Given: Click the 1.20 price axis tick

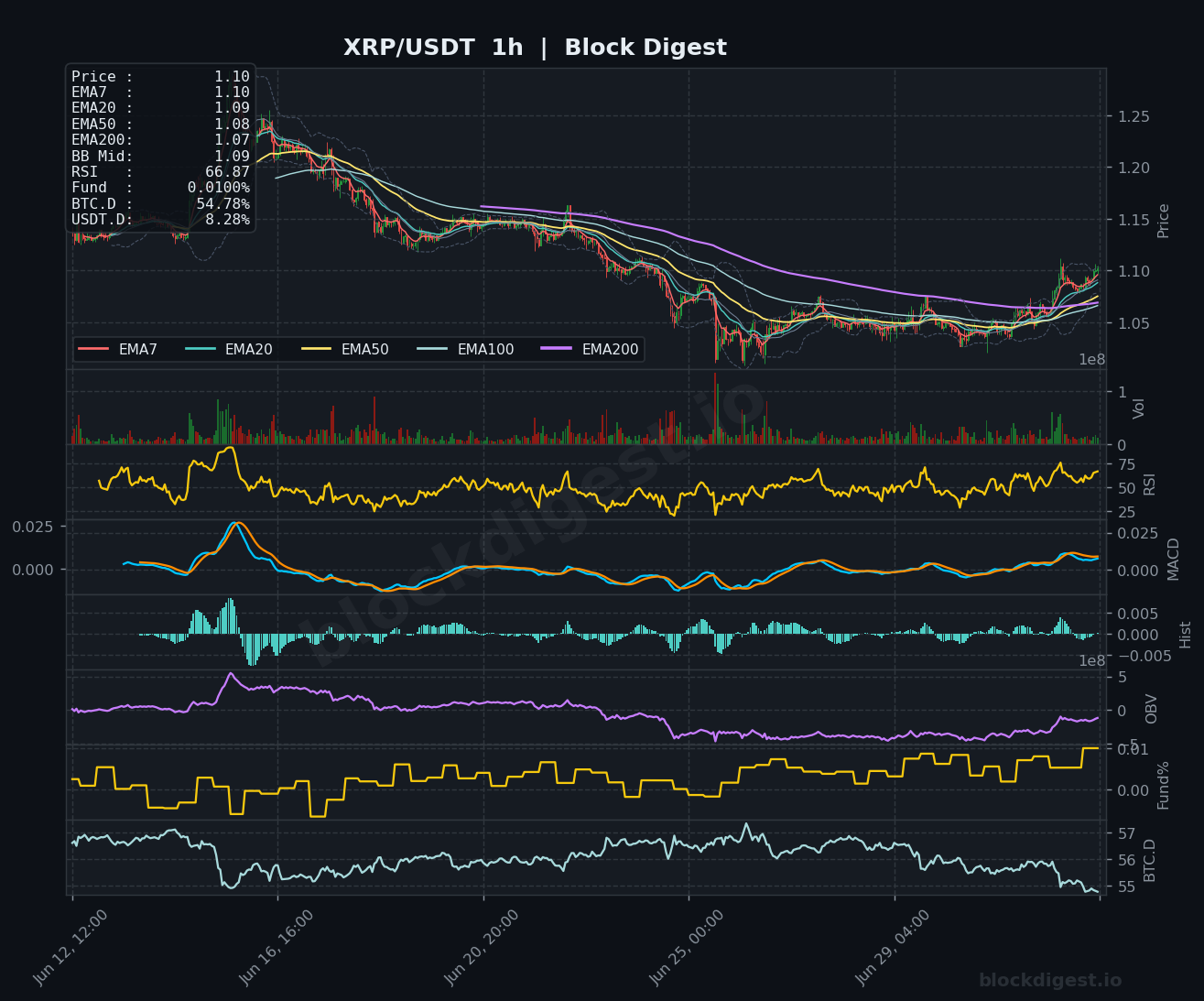Looking at the screenshot, I should (x=1133, y=168).
